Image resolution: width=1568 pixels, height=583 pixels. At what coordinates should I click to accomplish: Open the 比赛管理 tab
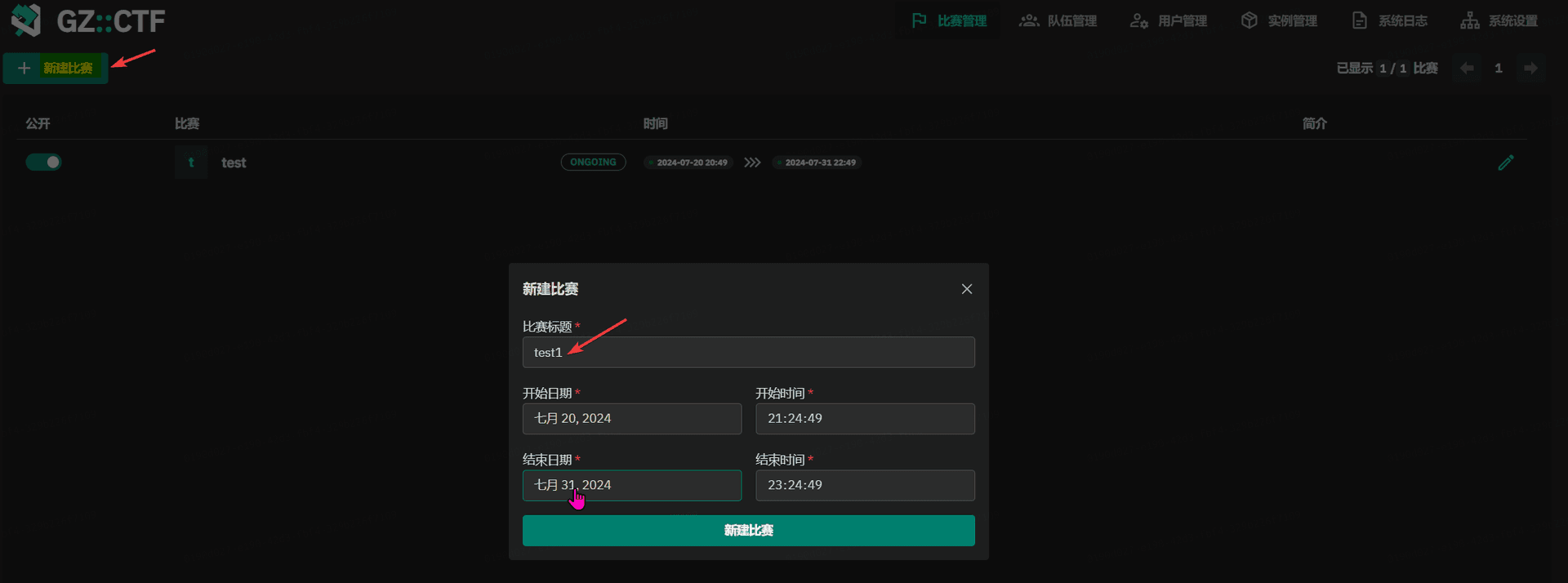point(950,20)
